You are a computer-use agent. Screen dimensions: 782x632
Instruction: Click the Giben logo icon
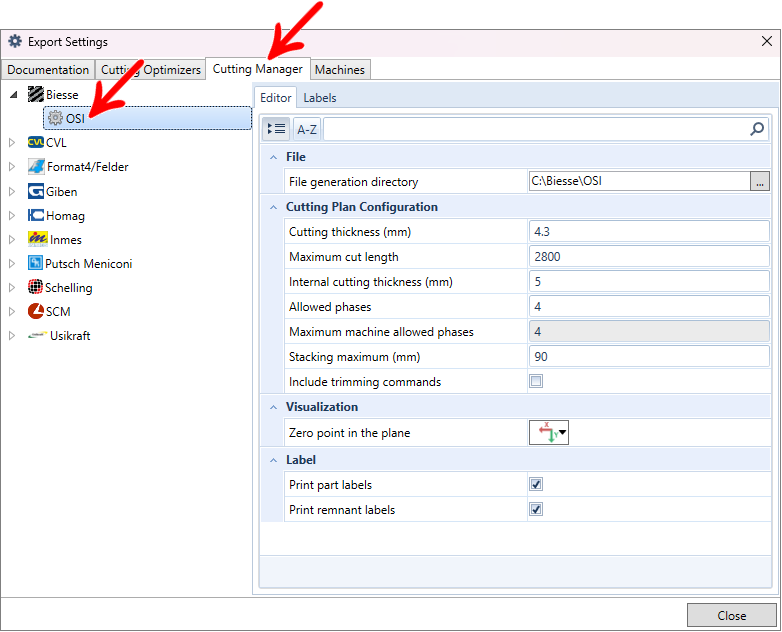[x=36, y=191]
